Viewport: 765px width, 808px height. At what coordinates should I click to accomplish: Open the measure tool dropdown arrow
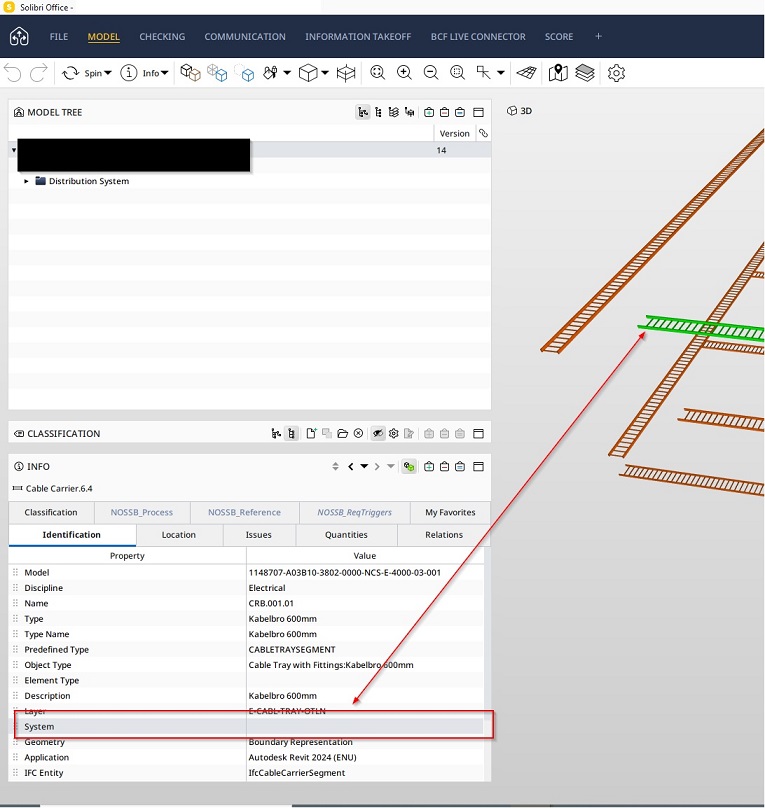pos(501,73)
